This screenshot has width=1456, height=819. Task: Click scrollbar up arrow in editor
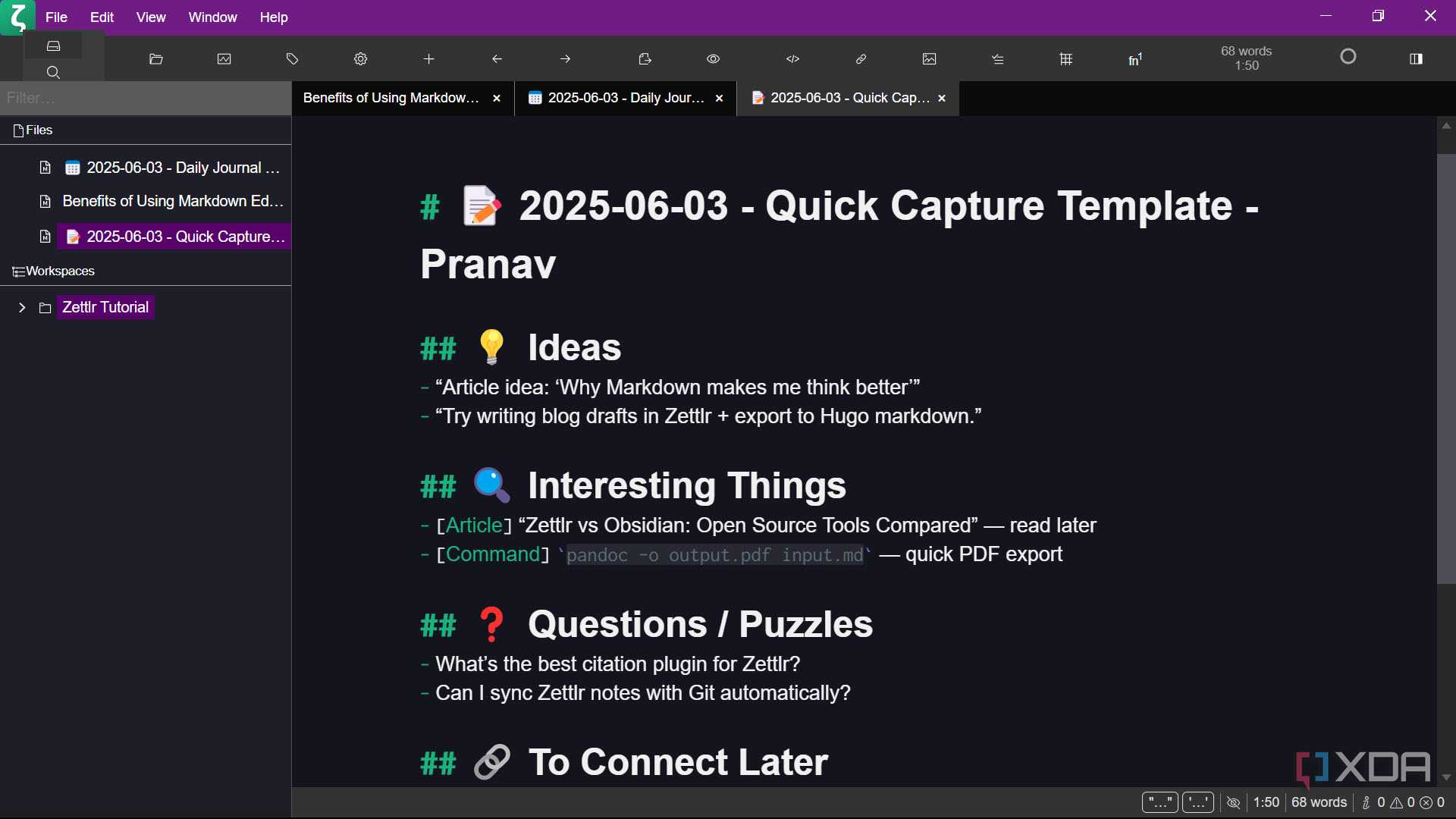(1447, 126)
